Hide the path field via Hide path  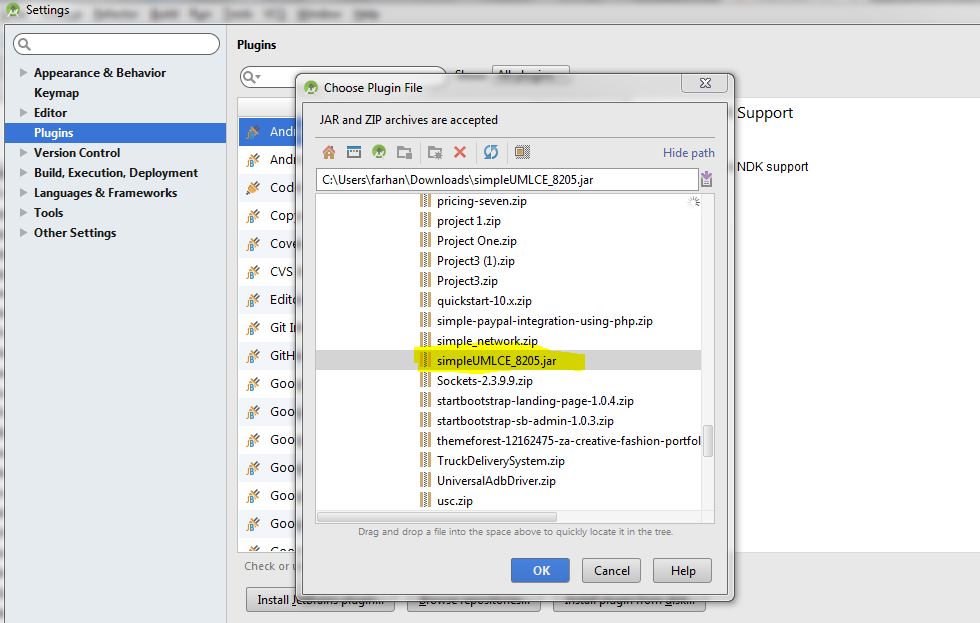(x=687, y=152)
